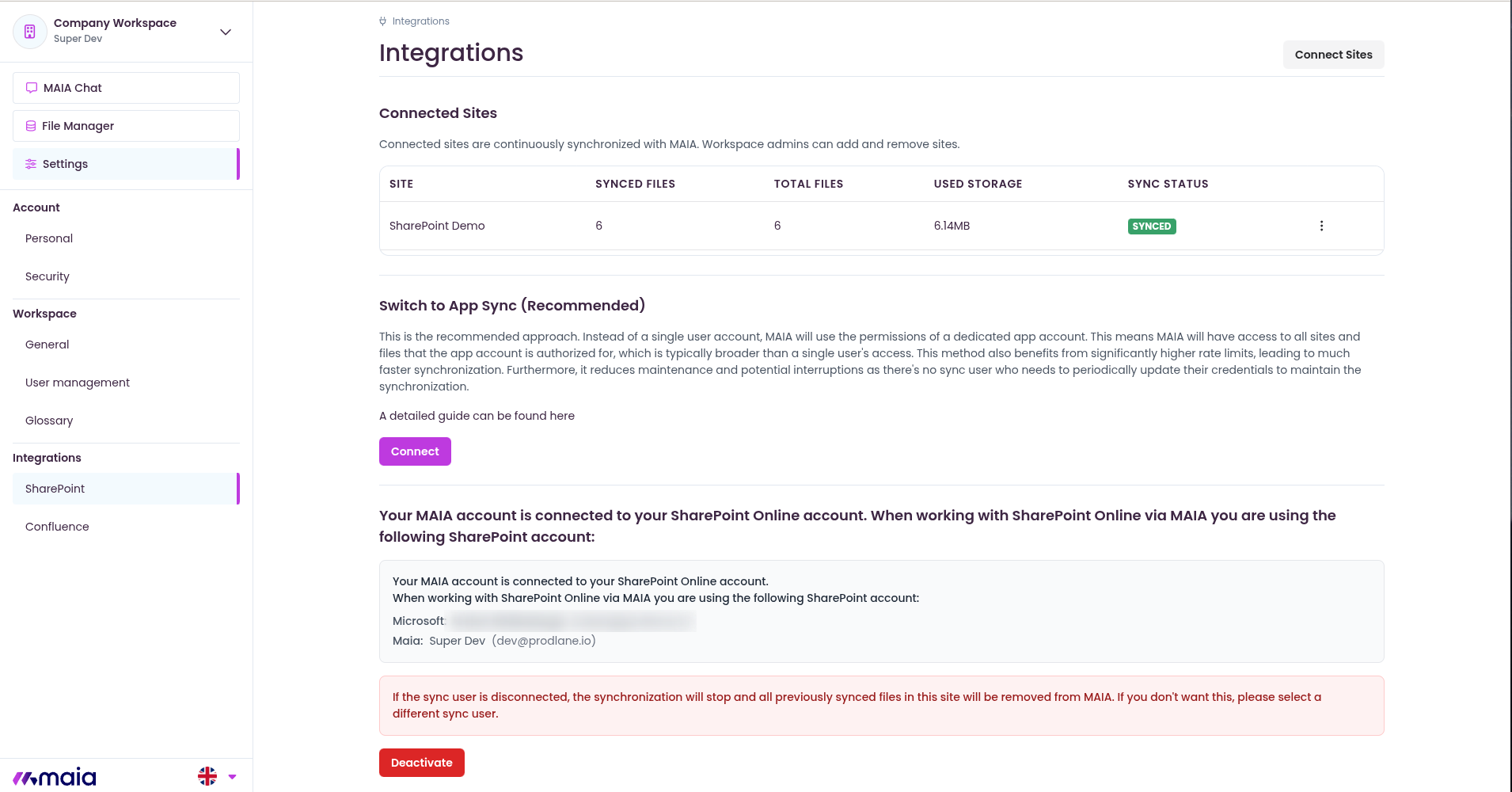This screenshot has height=792, width=1512.
Task: Expand the Company Workspace switcher chevron
Action: 226,32
